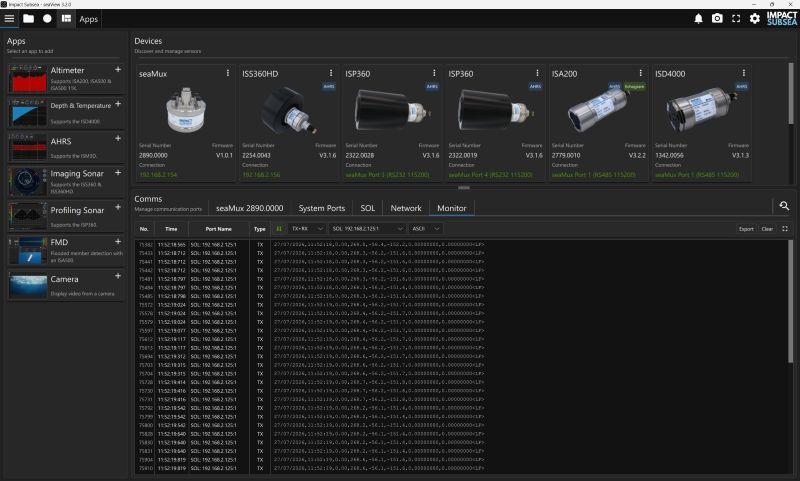Select serial number 2779.0010 on ISA200
This screenshot has width=800, height=481.
coord(566,155)
